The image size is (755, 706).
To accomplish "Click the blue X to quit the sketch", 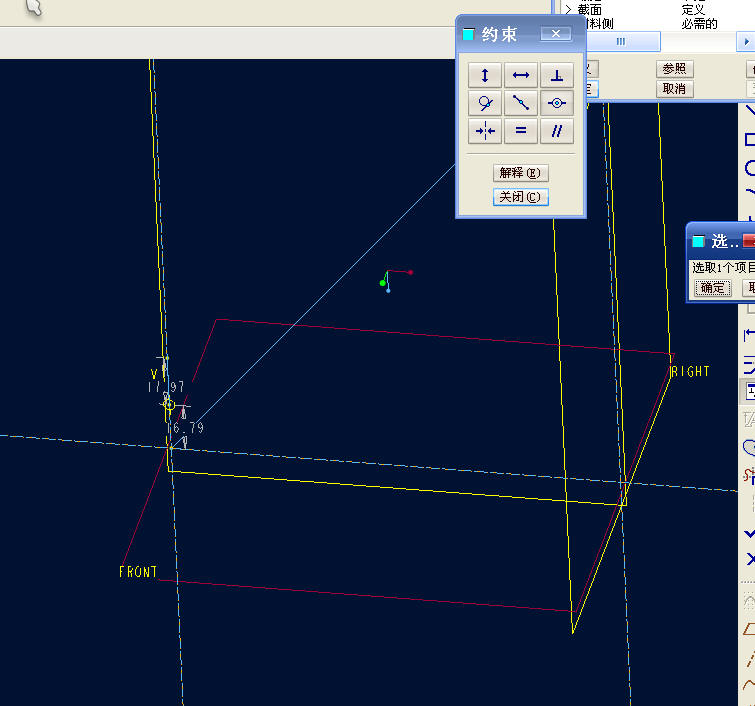I will pos(749,559).
